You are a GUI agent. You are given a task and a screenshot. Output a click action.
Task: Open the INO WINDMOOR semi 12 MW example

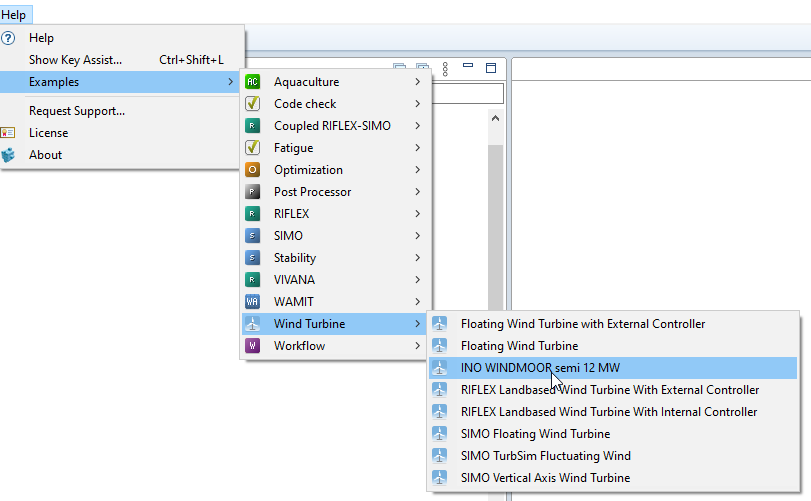(540, 368)
